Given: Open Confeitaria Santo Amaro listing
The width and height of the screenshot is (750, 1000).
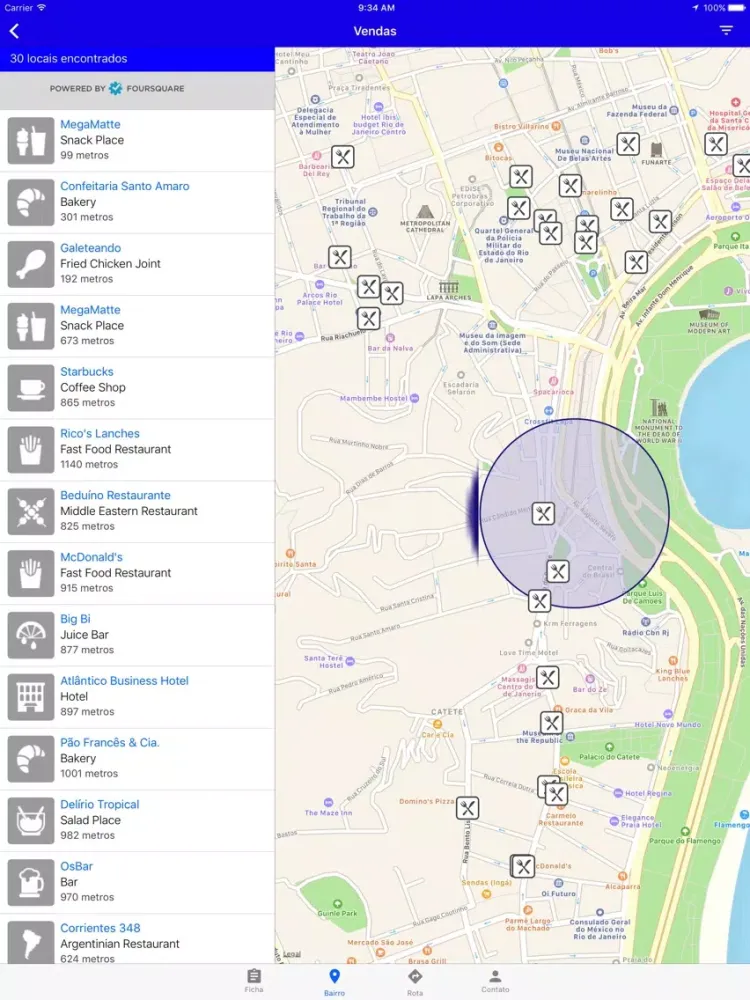Looking at the screenshot, I should coord(137,202).
